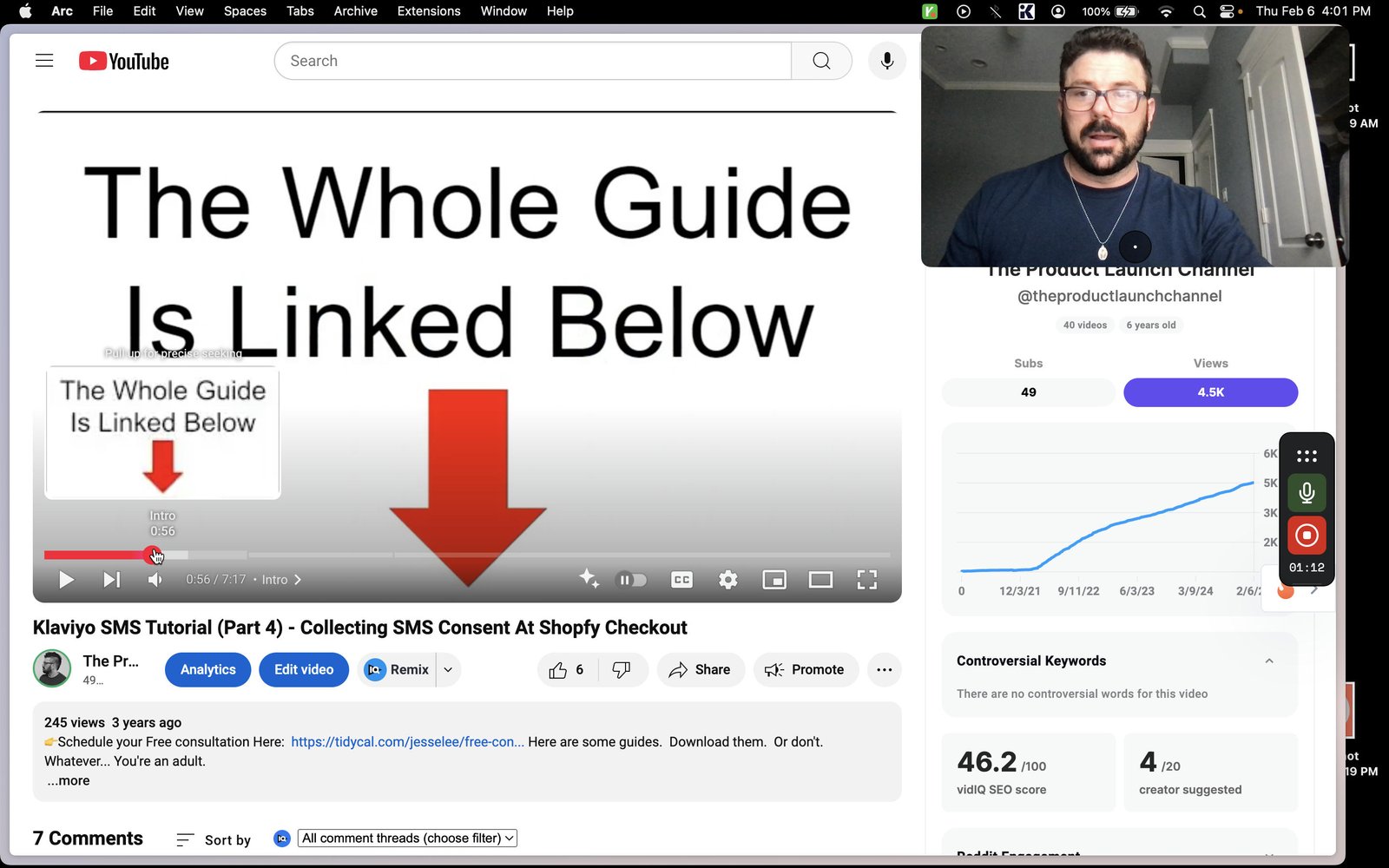Focus the YouTube search field
Screen dimensions: 1389x868
point(533,61)
